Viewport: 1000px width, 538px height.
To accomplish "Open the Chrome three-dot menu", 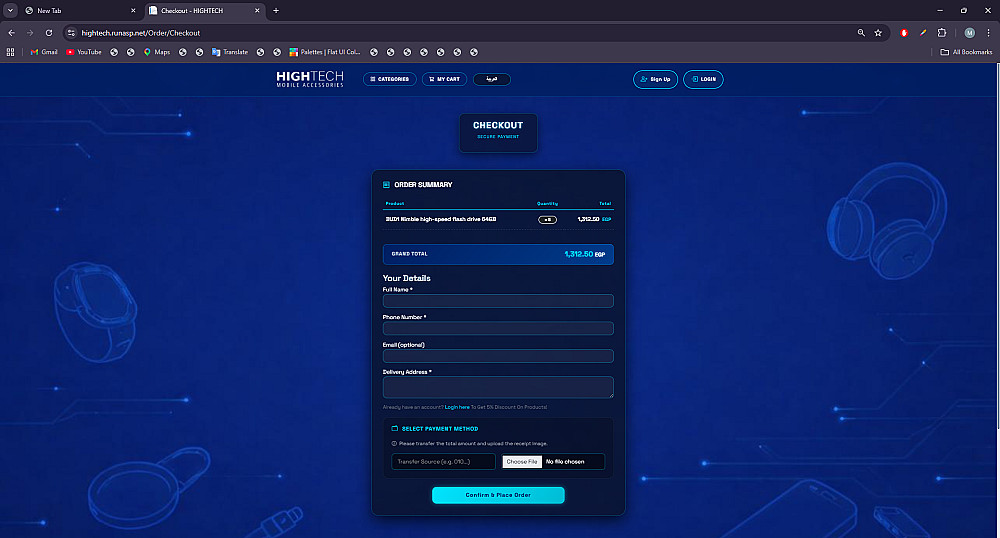I will [x=989, y=33].
